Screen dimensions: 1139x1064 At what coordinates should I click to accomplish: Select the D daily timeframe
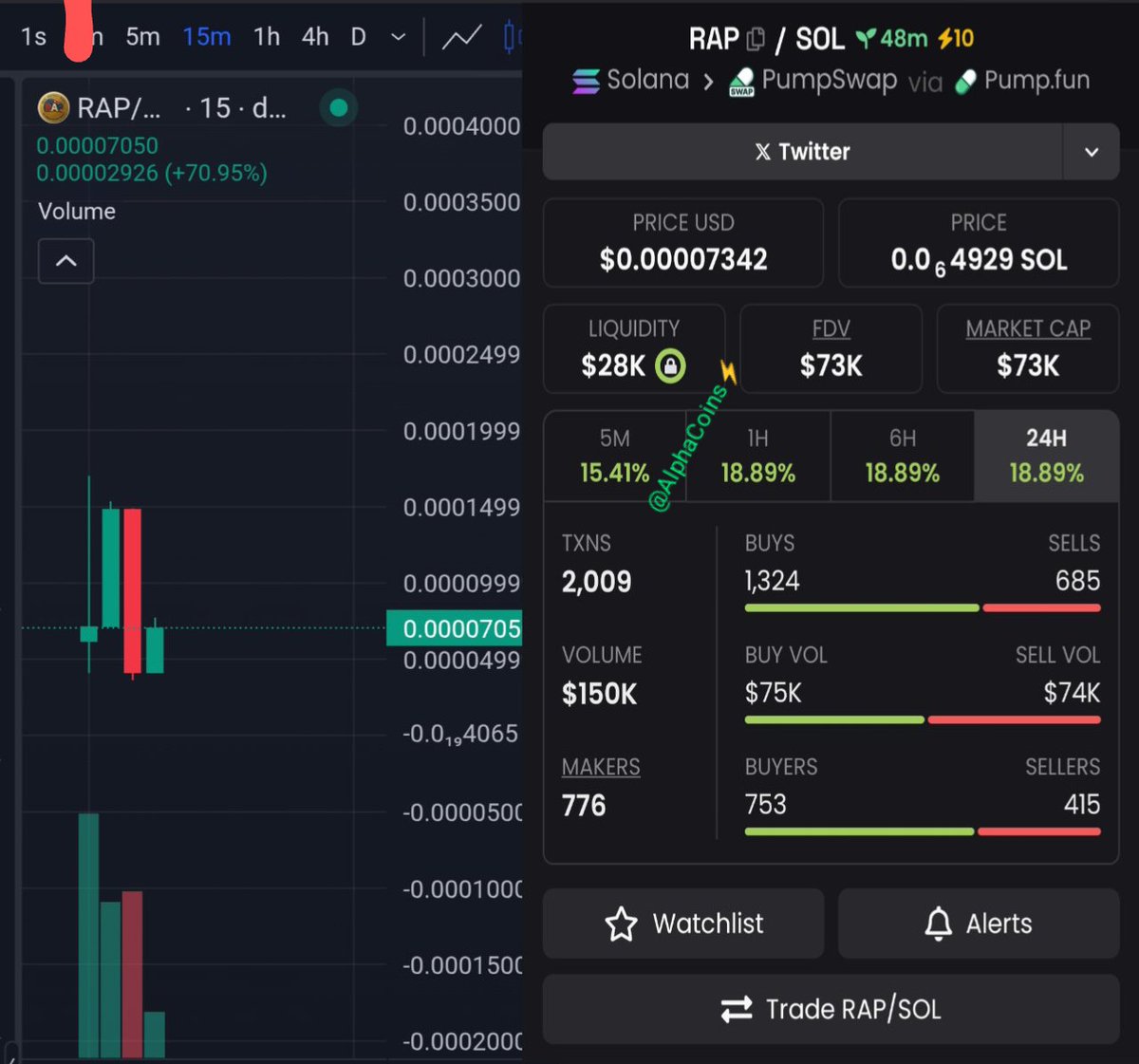(358, 37)
